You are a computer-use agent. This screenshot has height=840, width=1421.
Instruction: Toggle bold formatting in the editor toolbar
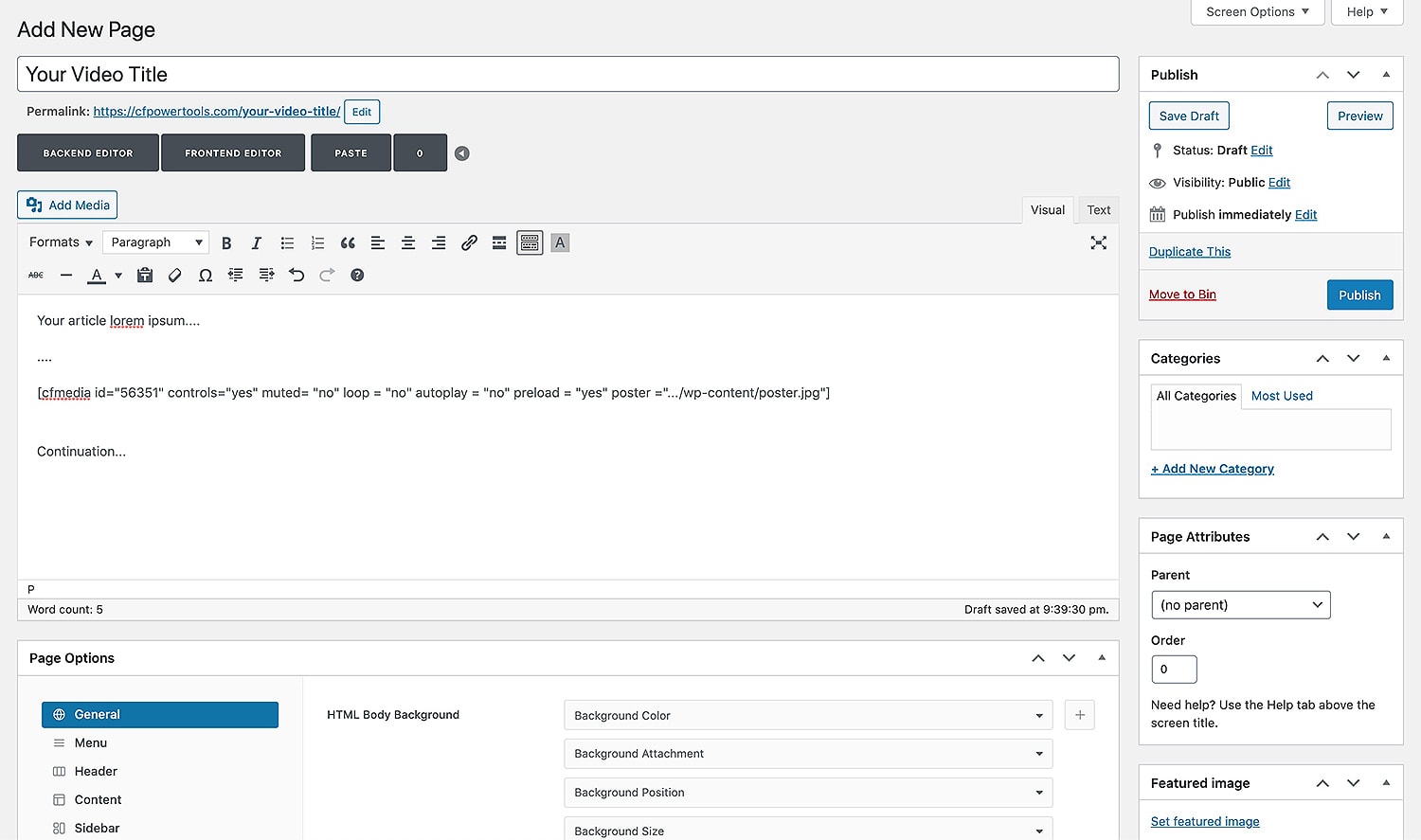[226, 243]
